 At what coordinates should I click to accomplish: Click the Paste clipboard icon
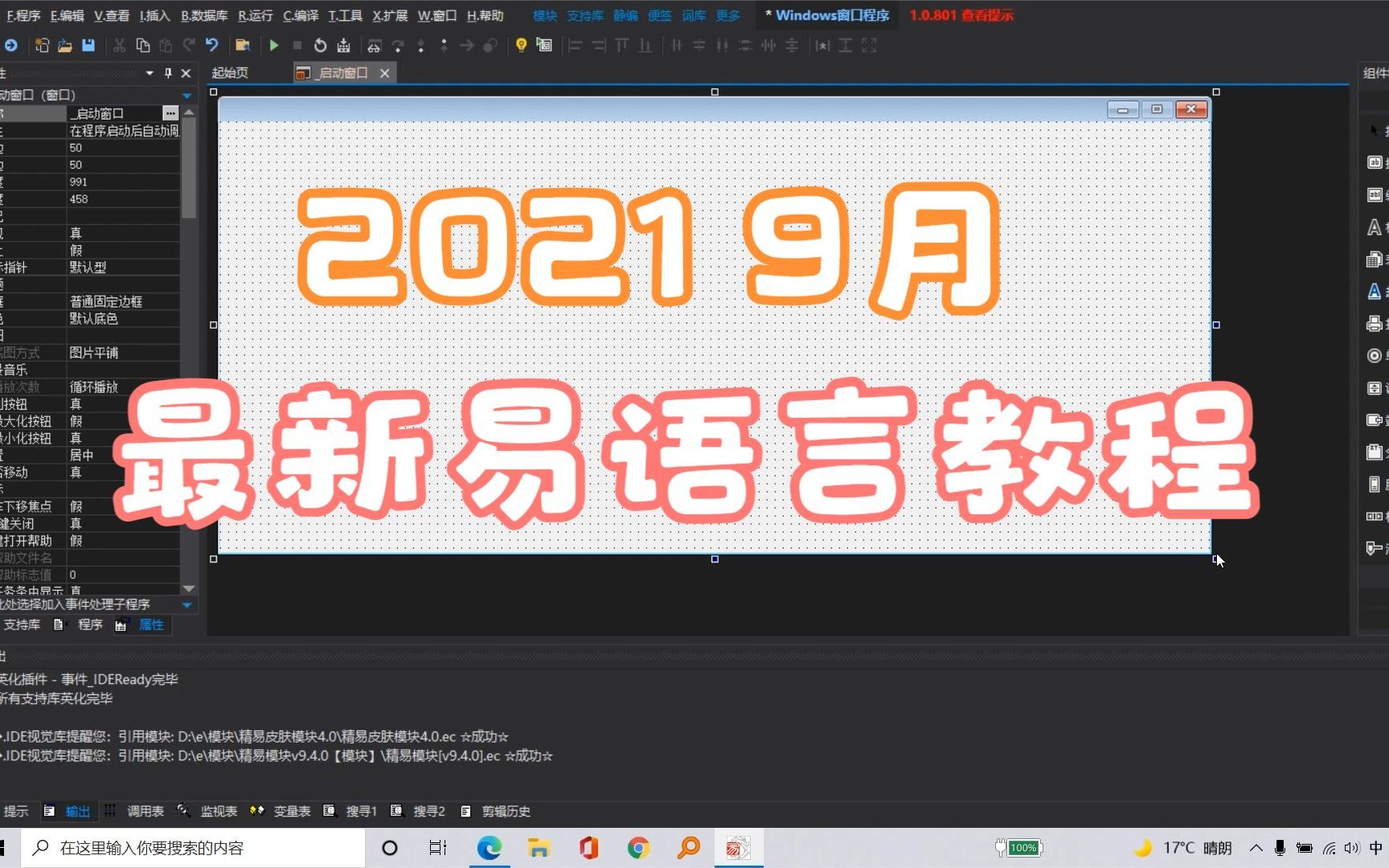tap(166, 46)
